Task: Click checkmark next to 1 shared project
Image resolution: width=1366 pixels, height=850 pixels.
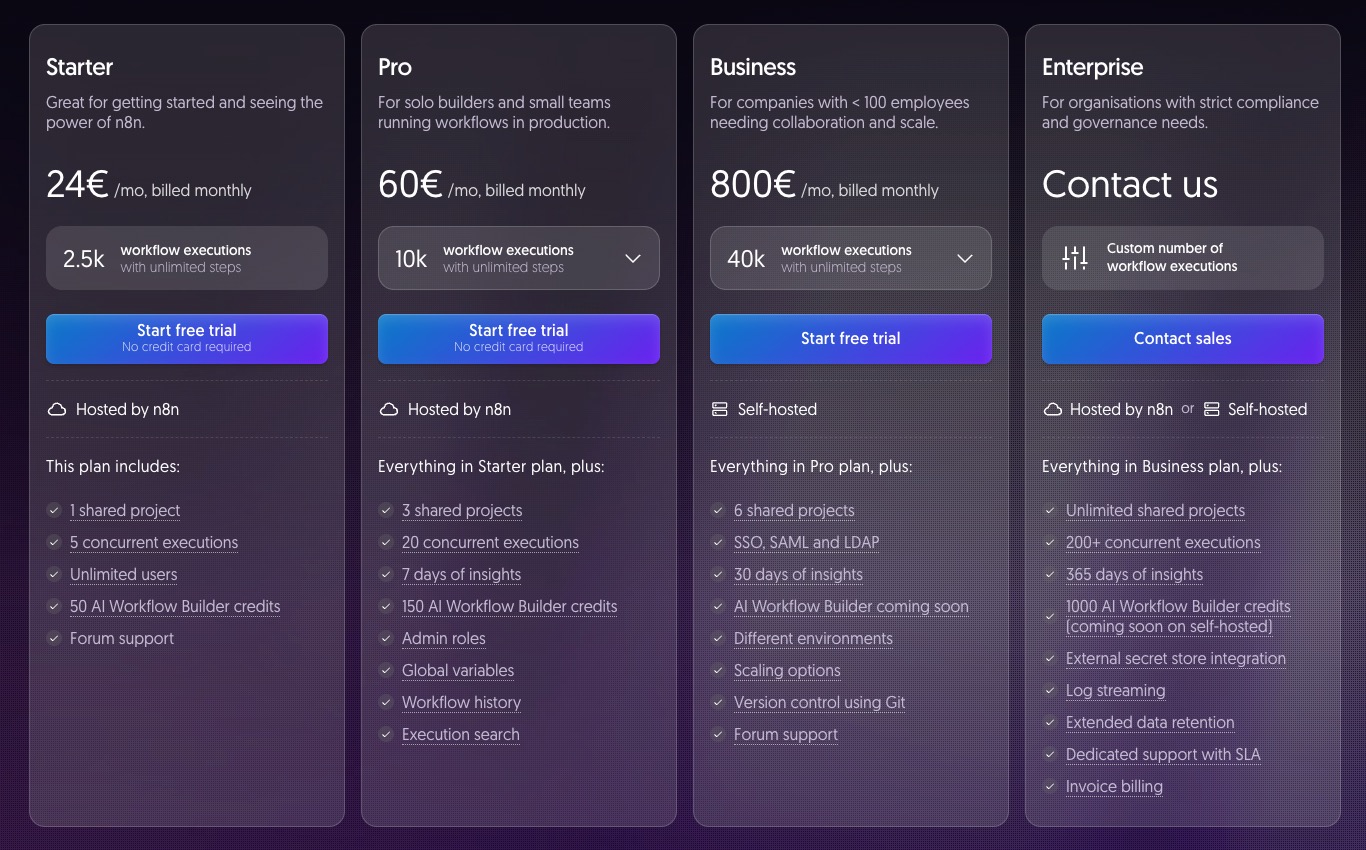Action: click(54, 510)
